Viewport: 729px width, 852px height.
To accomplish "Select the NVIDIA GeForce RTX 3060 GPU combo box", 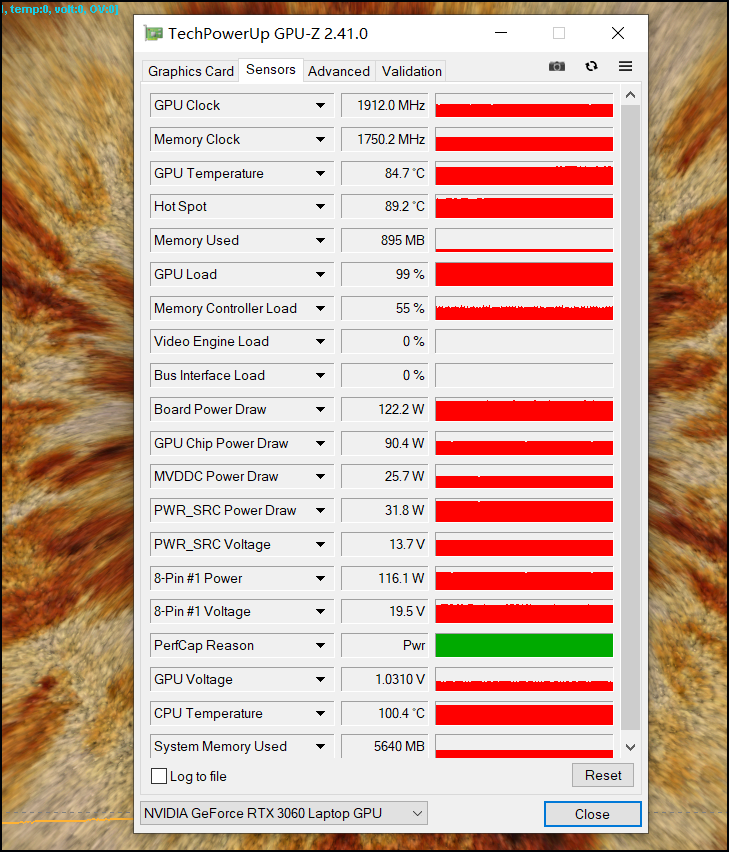I will [x=284, y=813].
